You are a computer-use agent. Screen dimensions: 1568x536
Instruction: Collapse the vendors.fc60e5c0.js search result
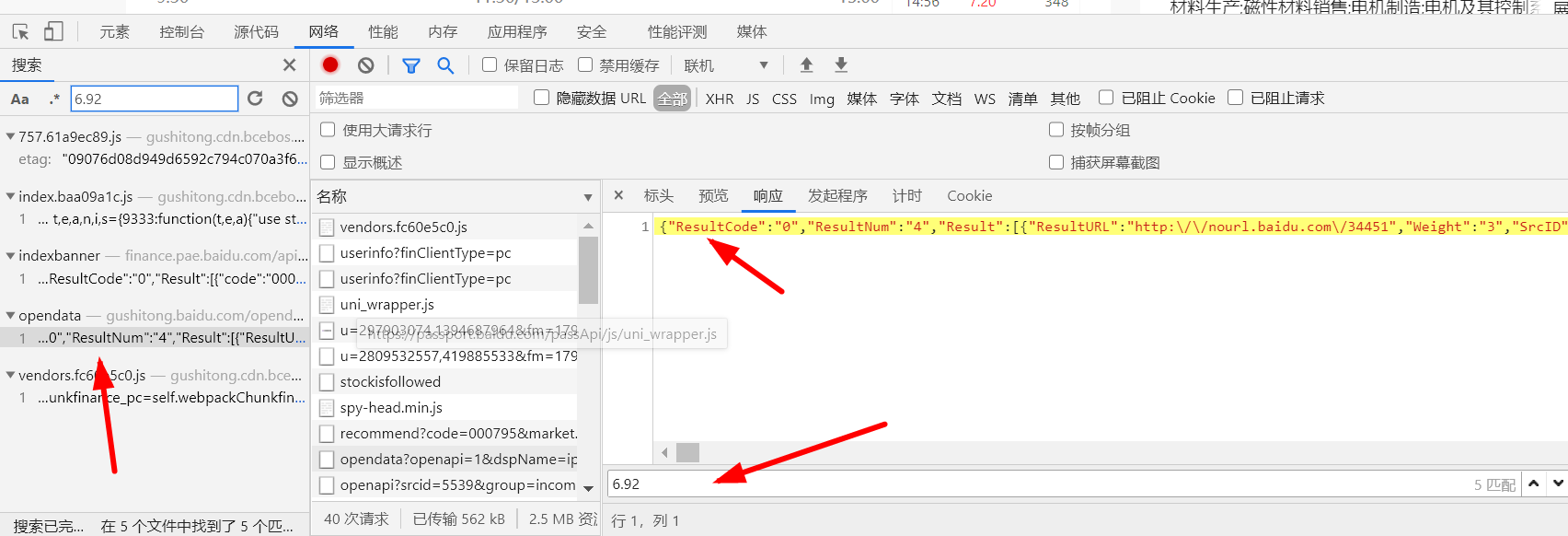10,375
